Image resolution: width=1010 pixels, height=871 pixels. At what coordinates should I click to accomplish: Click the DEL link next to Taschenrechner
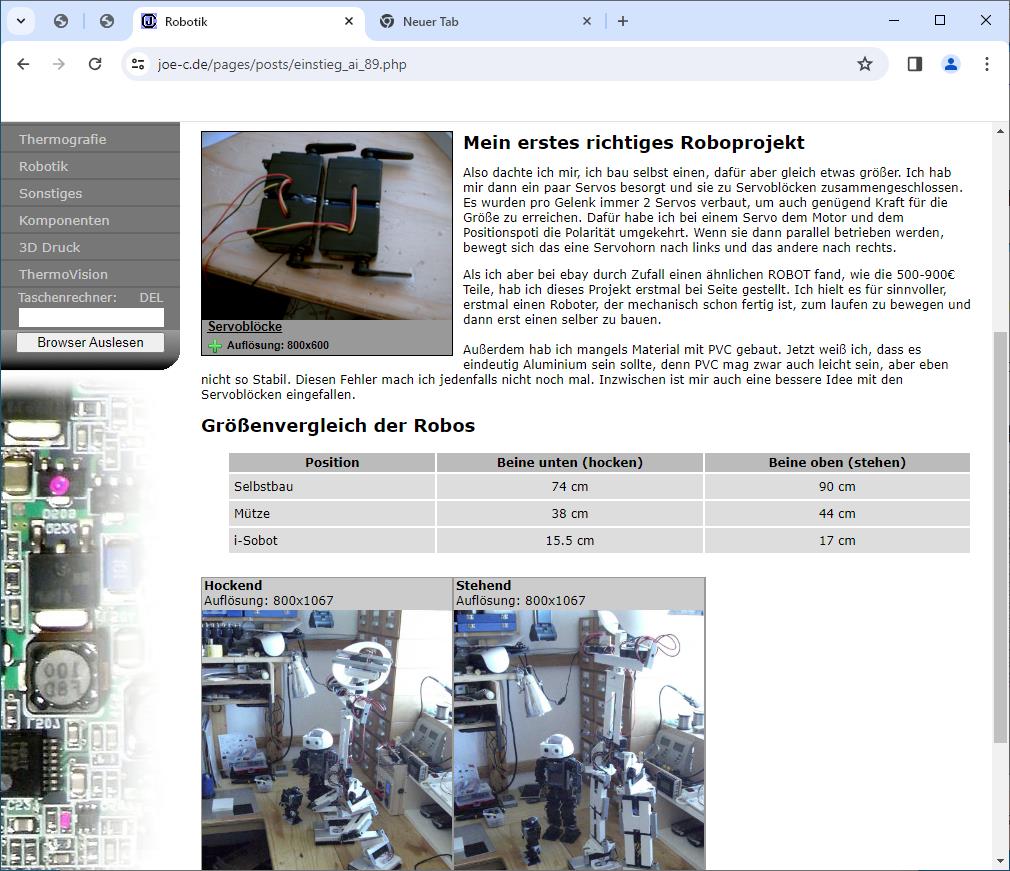151,297
